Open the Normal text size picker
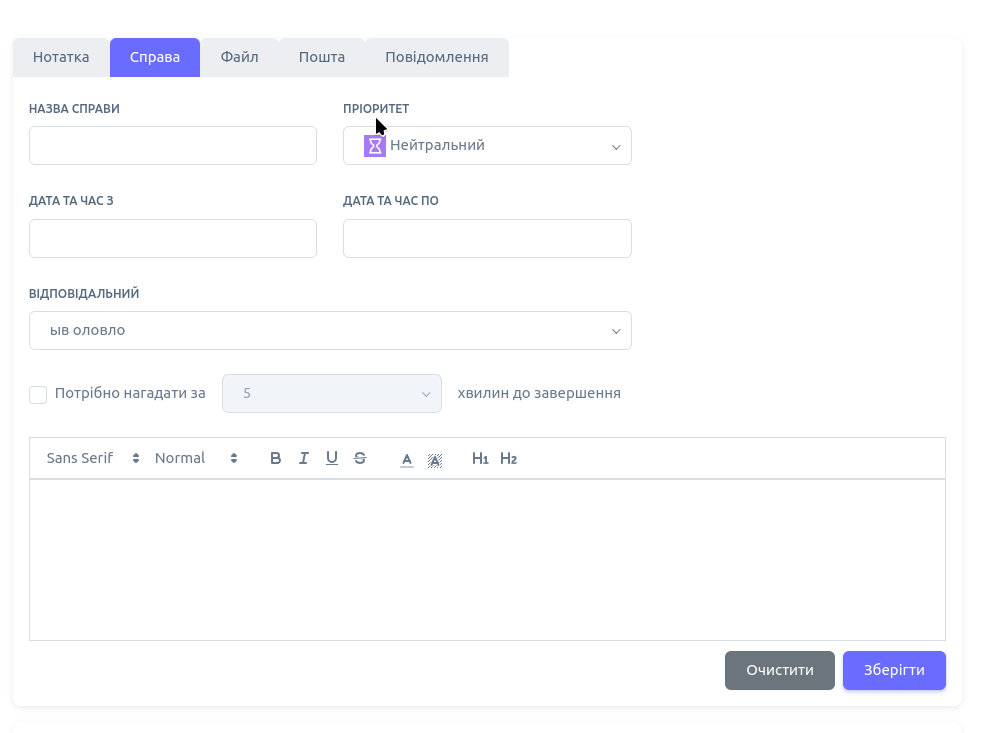This screenshot has height=733, width=993. [x=196, y=458]
